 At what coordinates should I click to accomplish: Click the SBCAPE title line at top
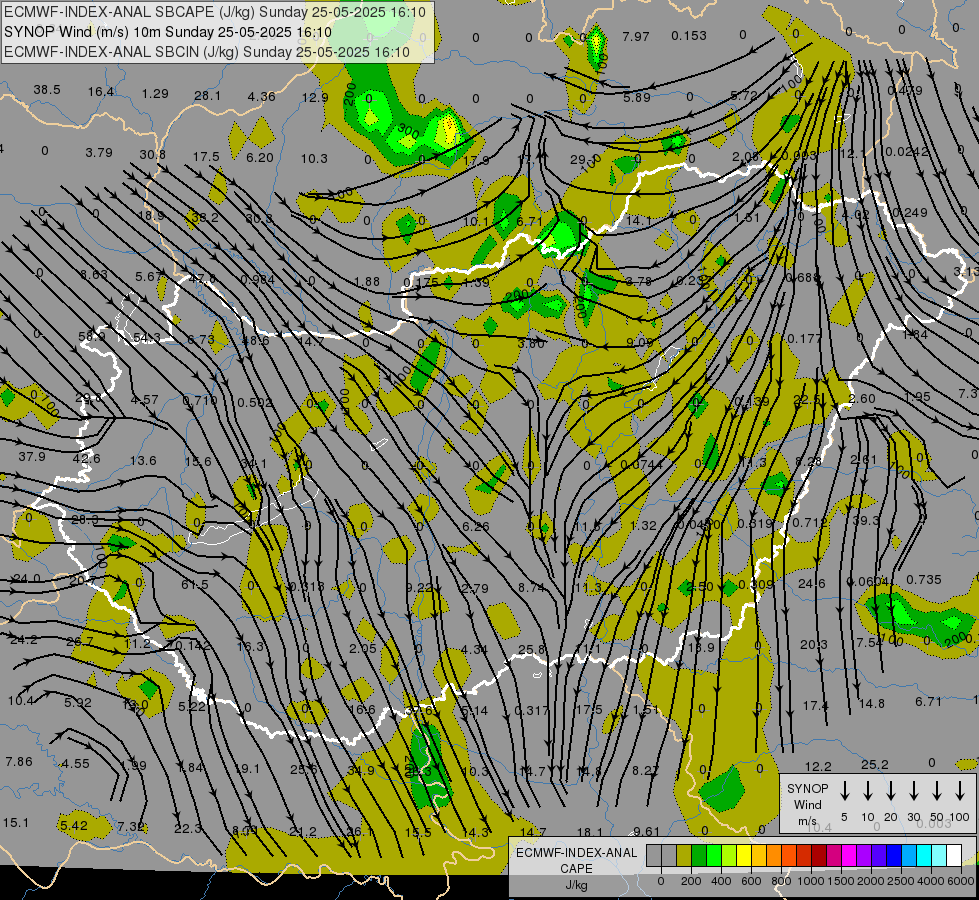pyautogui.click(x=215, y=12)
